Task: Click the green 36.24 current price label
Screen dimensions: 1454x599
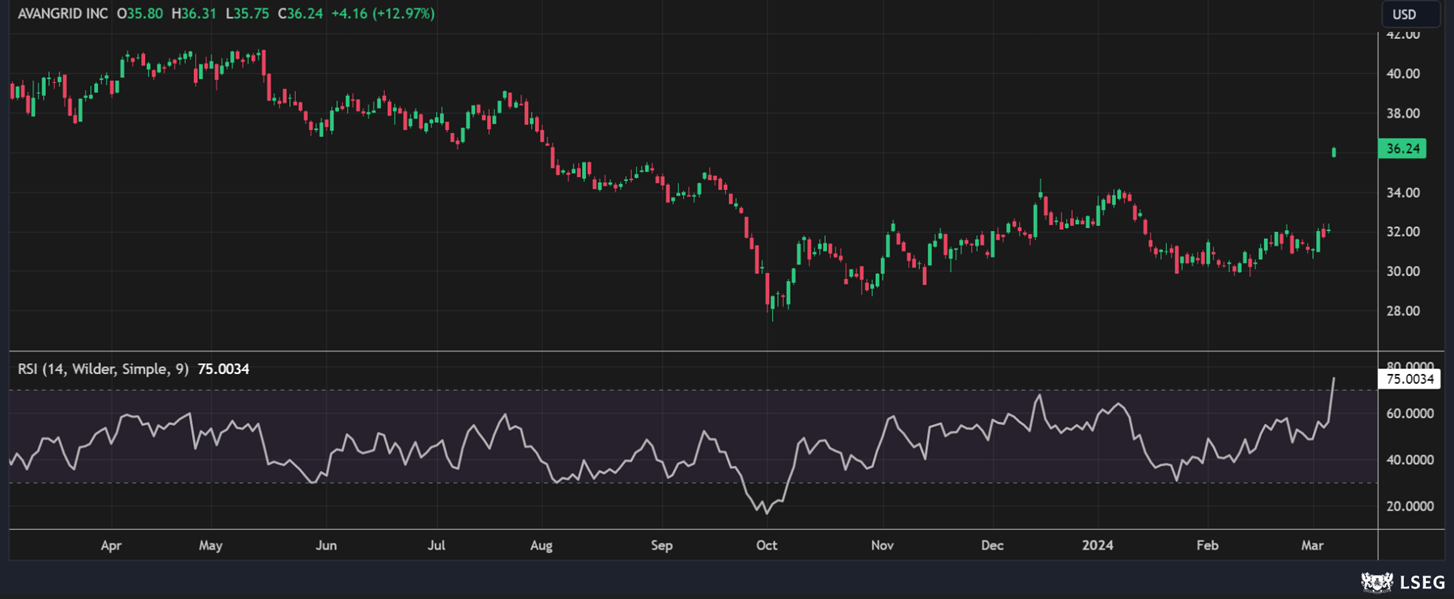Action: (x=1400, y=149)
